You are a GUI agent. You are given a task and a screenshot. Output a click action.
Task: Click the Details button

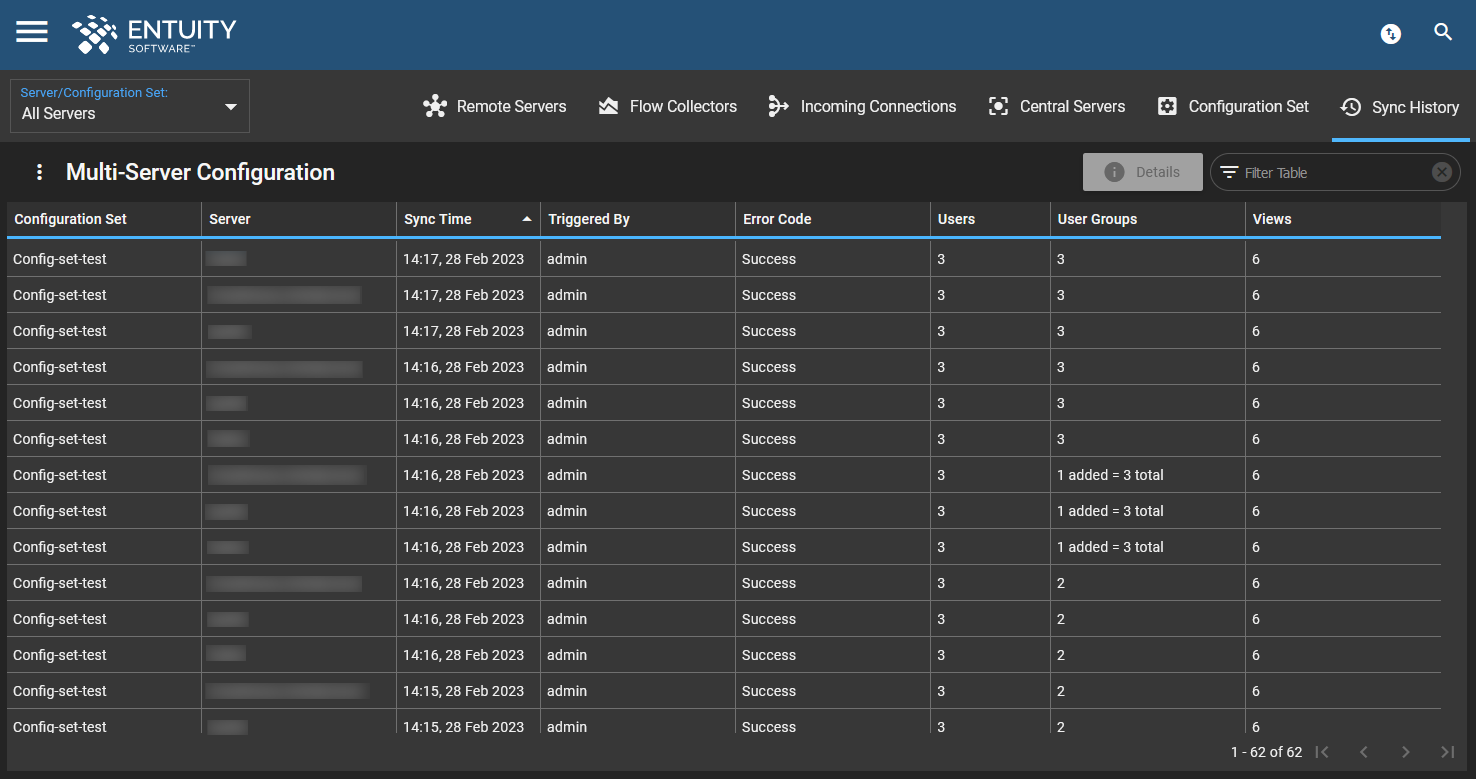(1143, 172)
